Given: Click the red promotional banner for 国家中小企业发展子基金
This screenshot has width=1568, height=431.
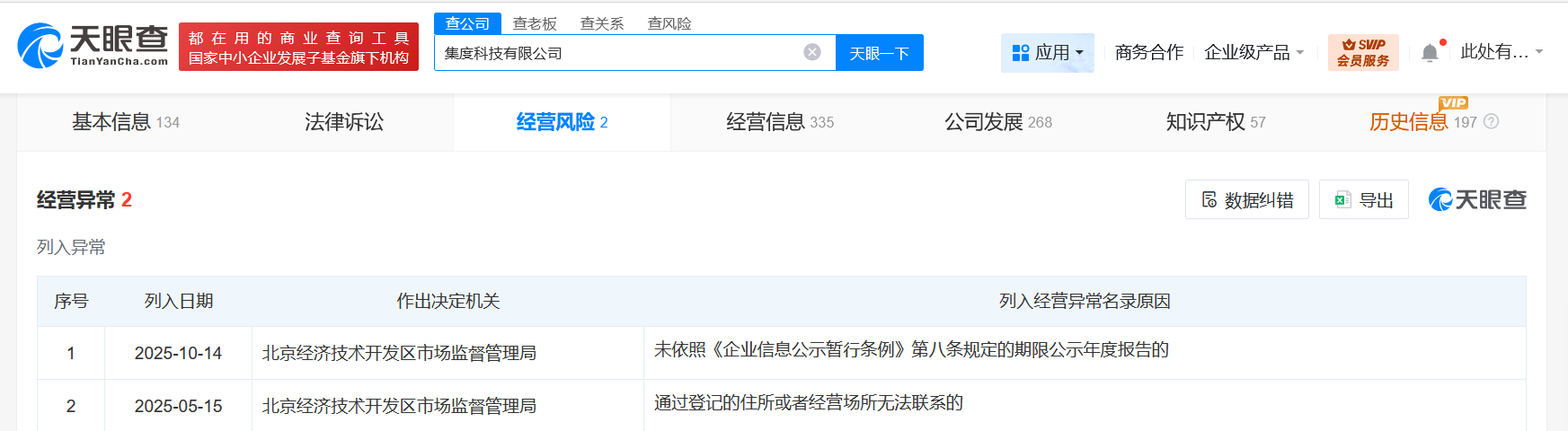Looking at the screenshot, I should (x=298, y=47).
